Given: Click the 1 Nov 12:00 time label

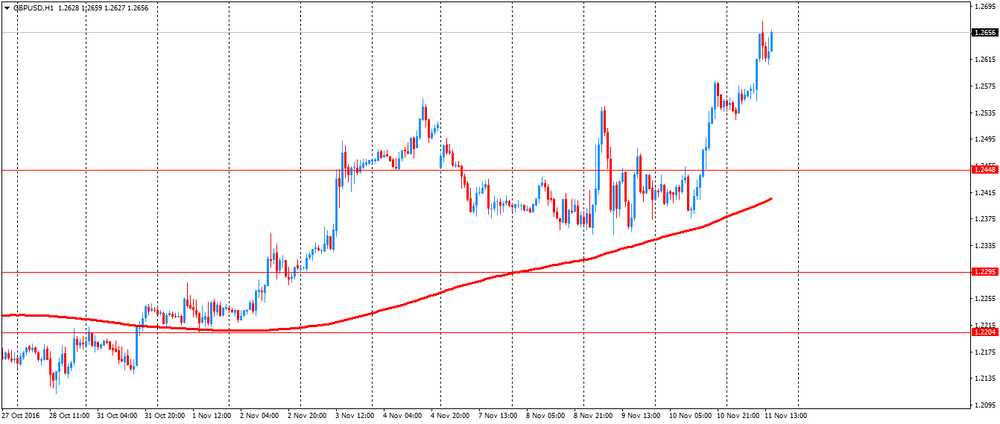Looking at the screenshot, I should click(x=211, y=416).
